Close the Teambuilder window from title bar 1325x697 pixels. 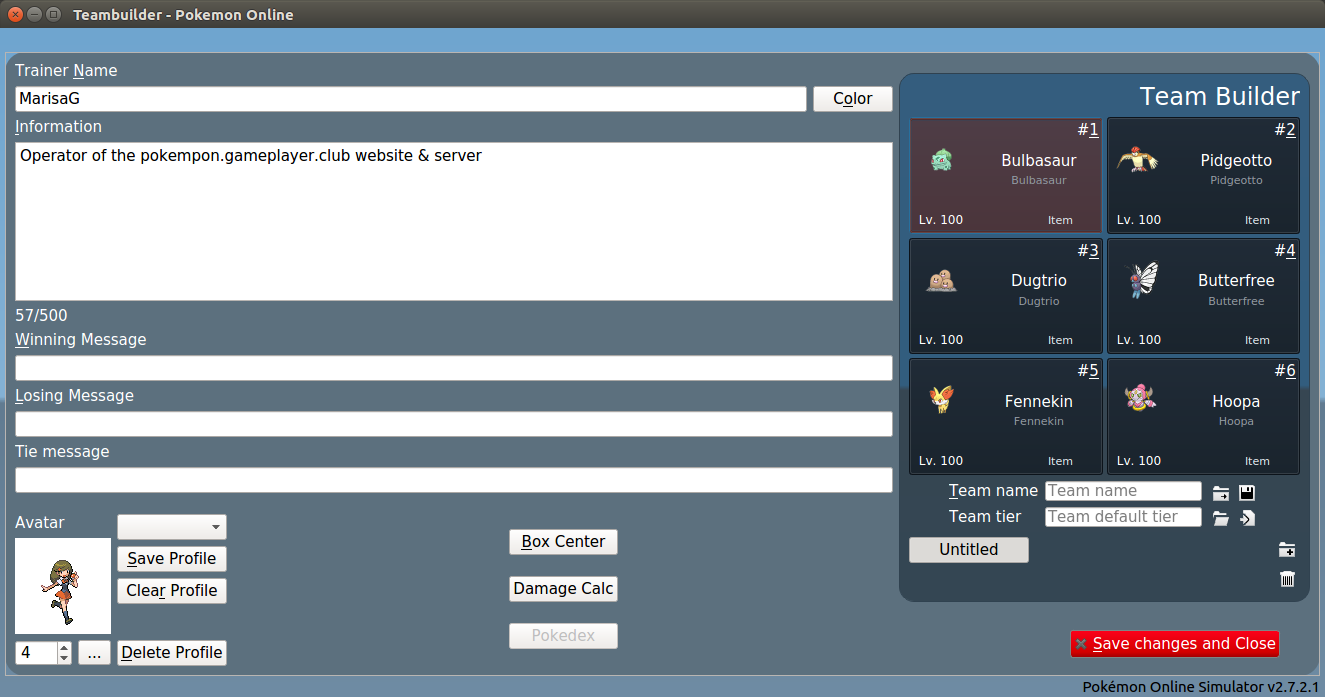point(14,14)
